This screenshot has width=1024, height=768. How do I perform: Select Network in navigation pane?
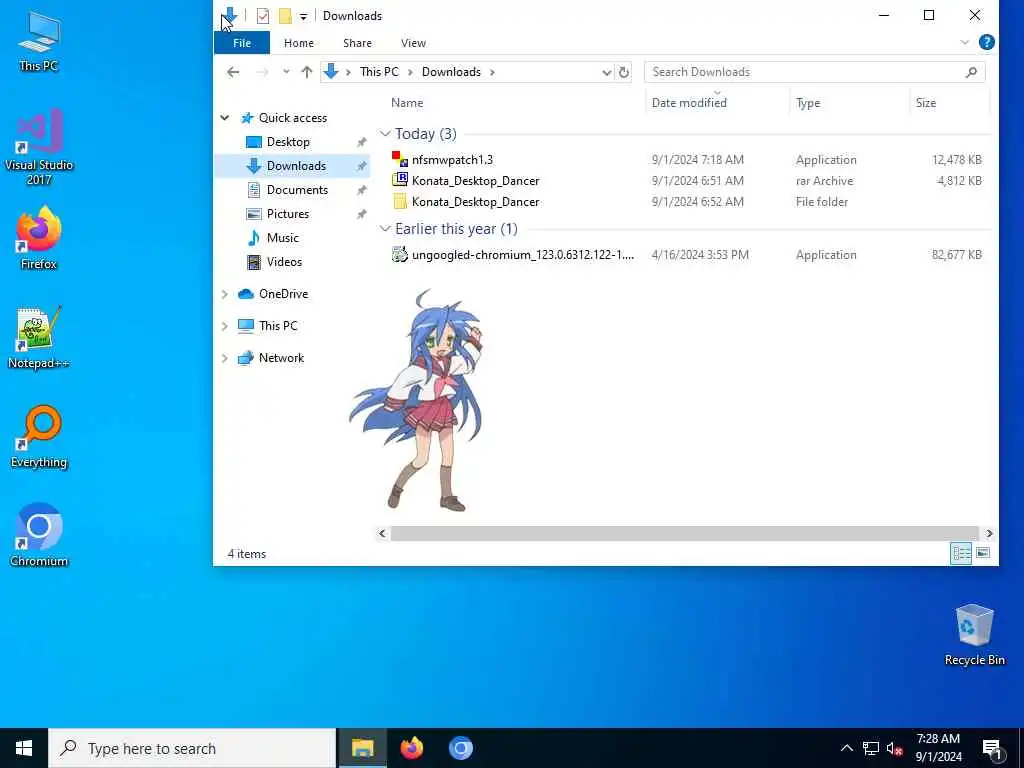(x=281, y=358)
